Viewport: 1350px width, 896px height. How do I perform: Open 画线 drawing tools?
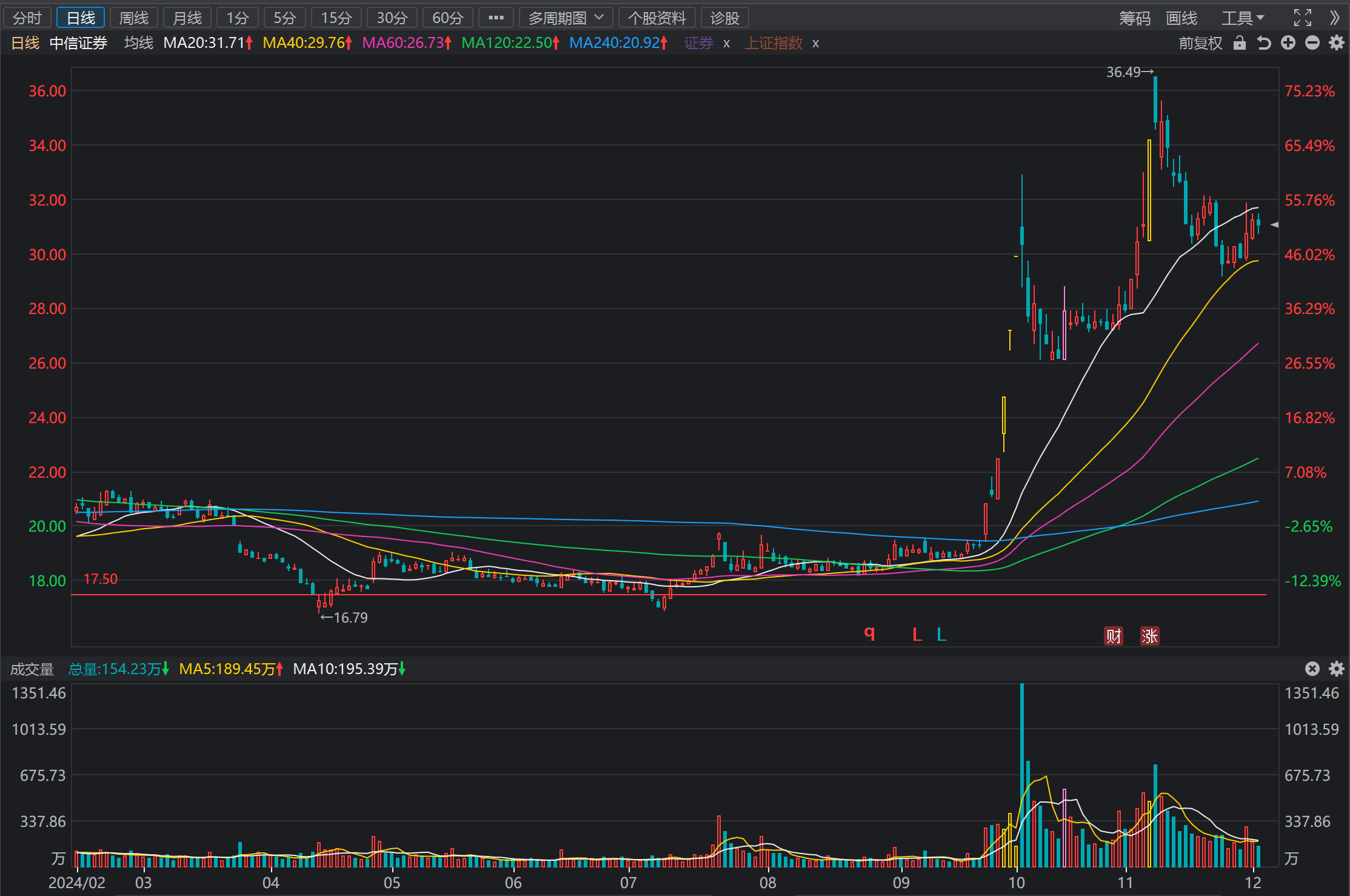(x=1181, y=18)
